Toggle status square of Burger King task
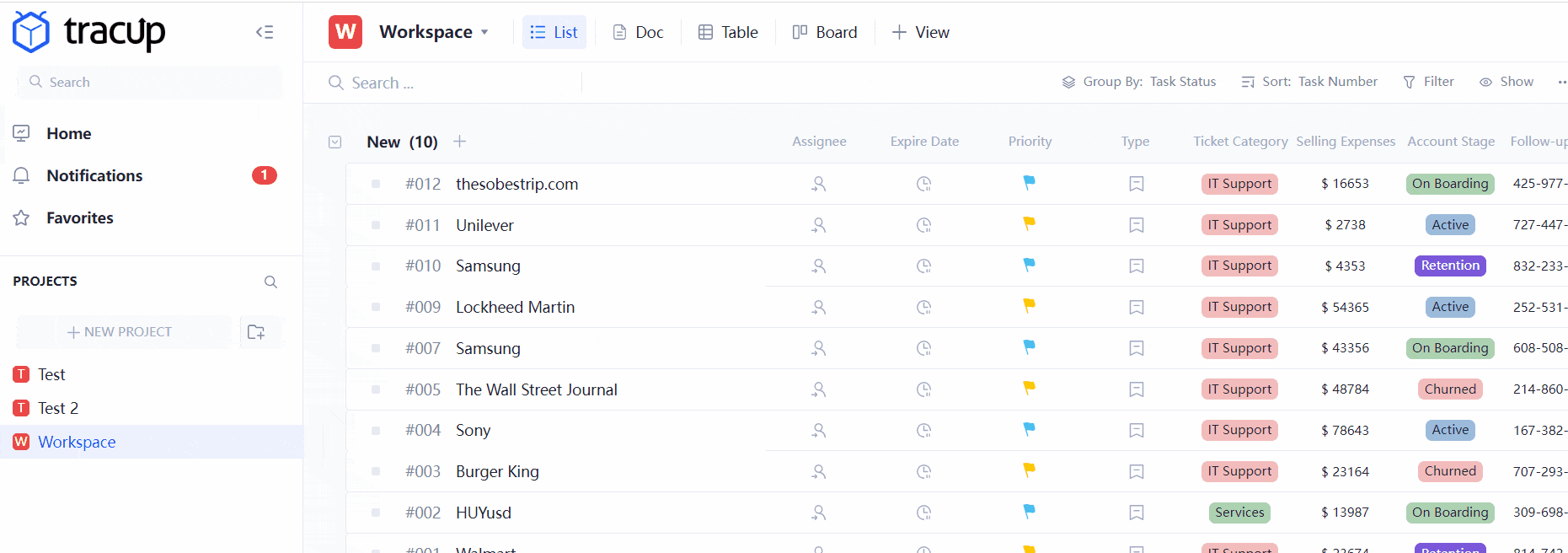The image size is (1568, 553). (x=376, y=472)
